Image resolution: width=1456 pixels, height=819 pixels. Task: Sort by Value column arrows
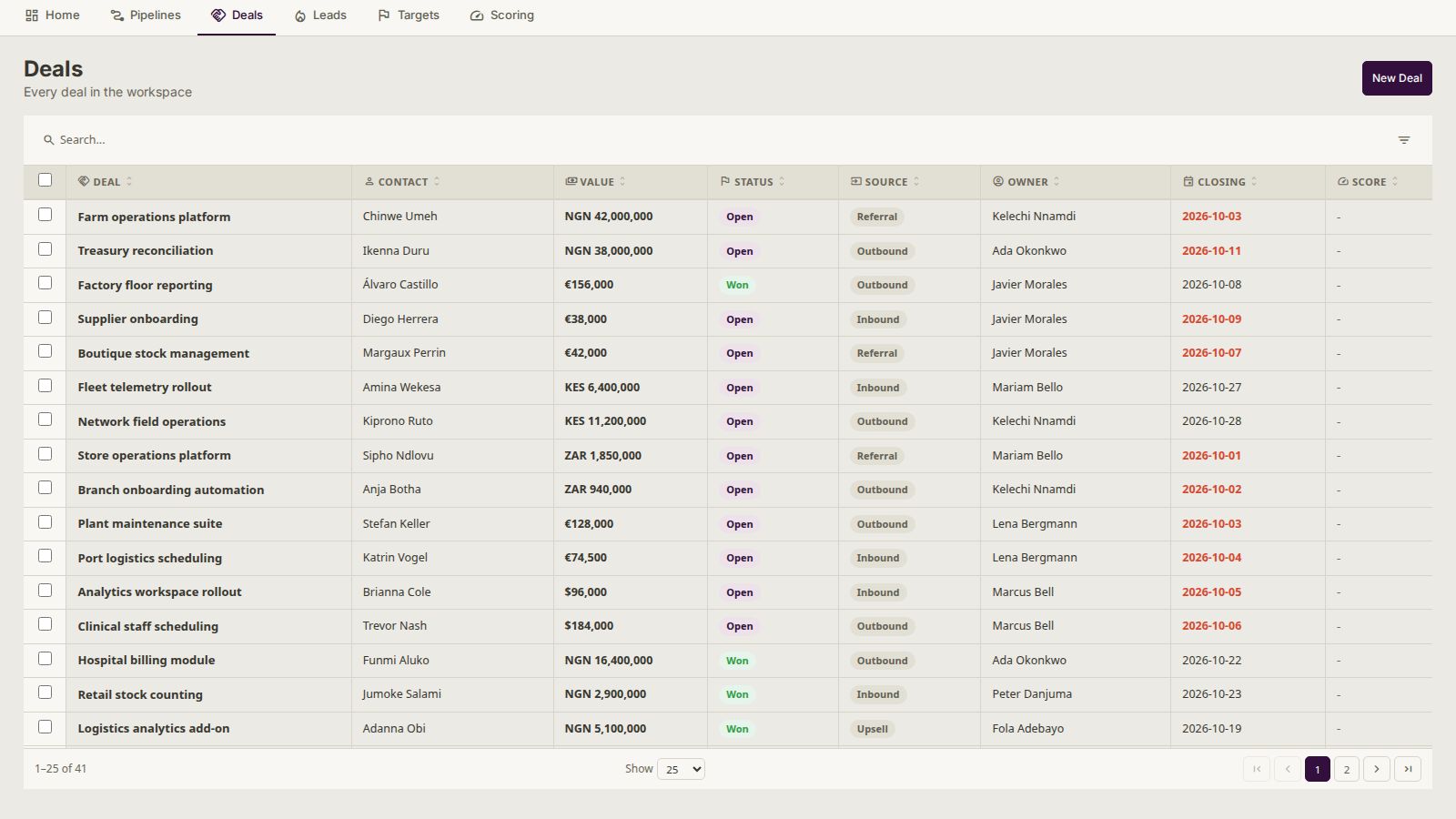click(622, 182)
